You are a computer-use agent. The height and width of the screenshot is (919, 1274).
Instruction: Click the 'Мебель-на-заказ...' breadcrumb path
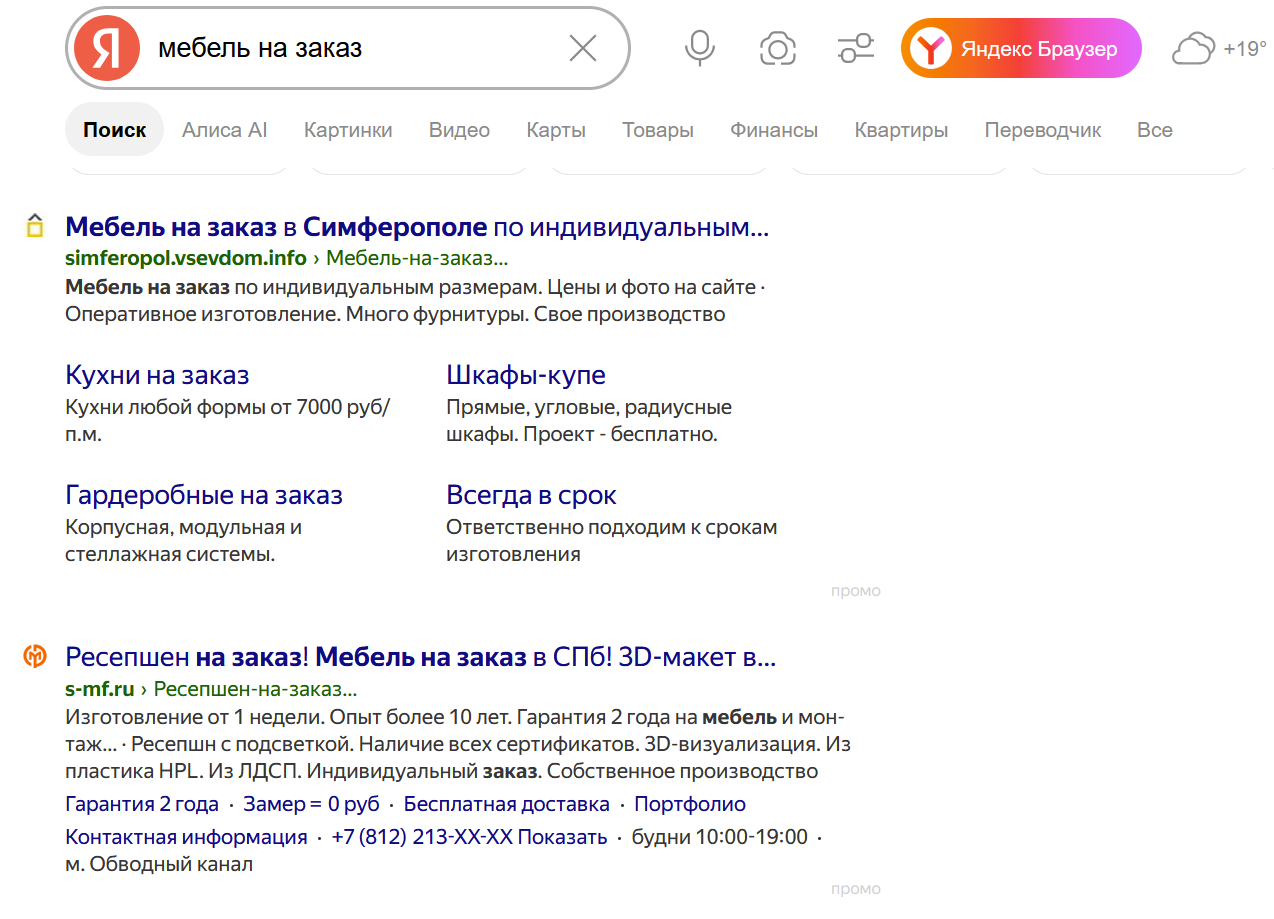point(417,258)
